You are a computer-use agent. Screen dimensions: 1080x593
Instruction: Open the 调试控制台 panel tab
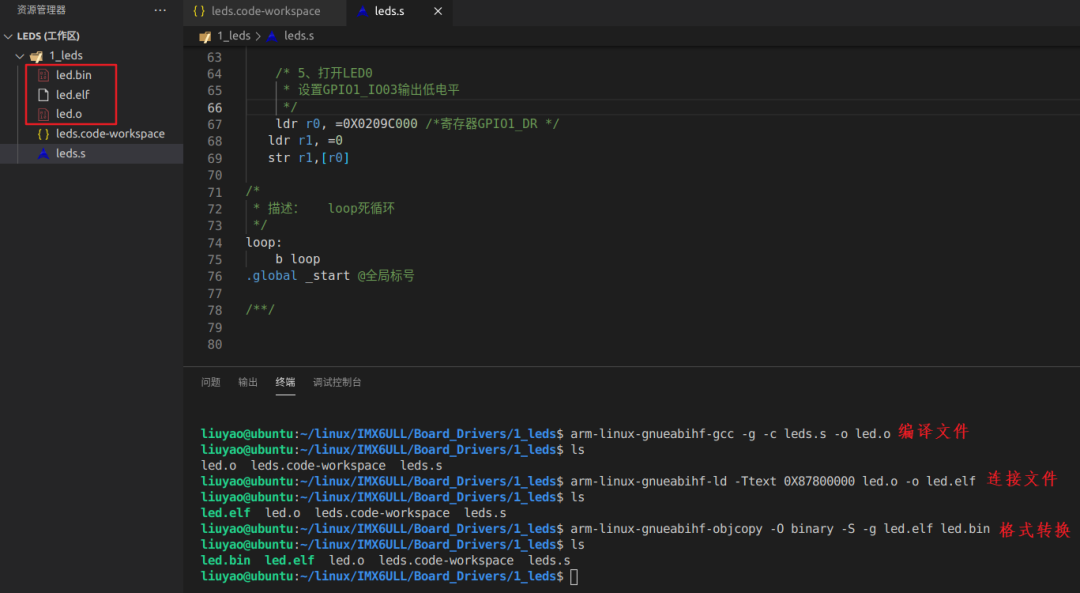[337, 382]
